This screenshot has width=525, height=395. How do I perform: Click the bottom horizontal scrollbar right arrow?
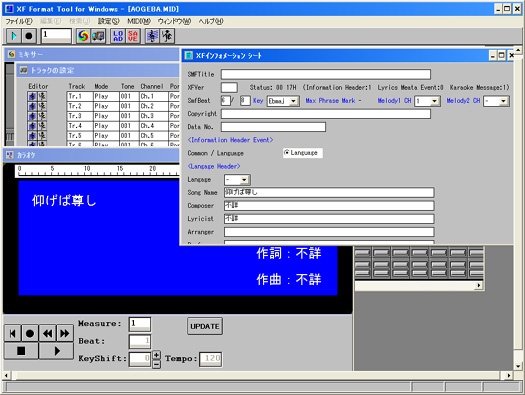(509, 376)
